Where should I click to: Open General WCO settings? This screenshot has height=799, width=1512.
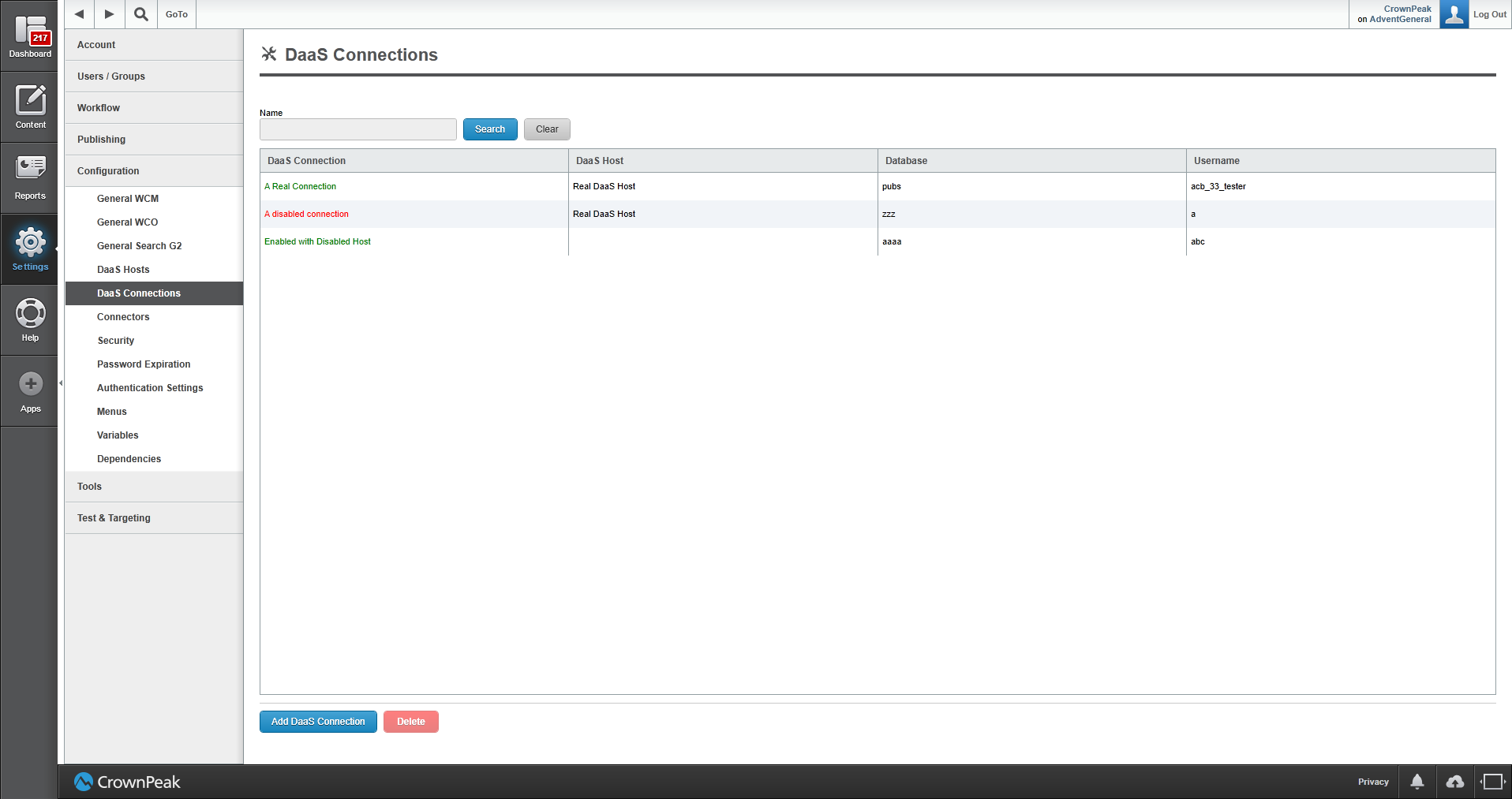pyautogui.click(x=154, y=222)
